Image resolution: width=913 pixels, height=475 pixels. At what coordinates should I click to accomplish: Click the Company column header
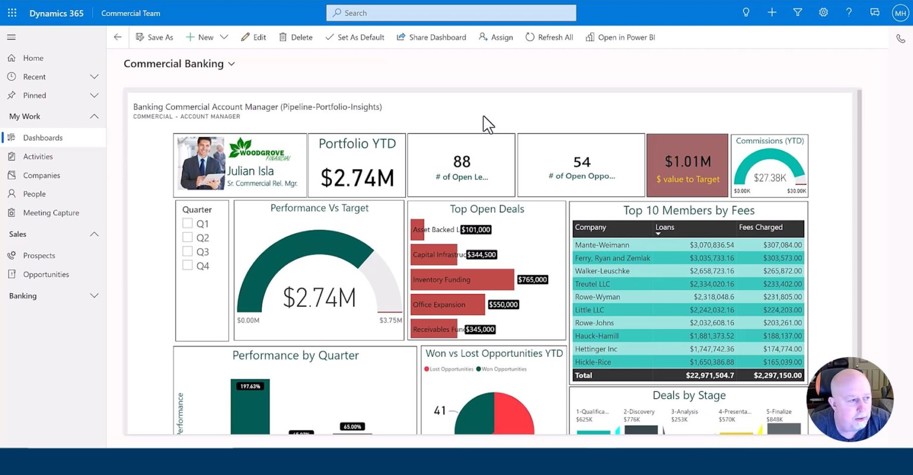[590, 227]
